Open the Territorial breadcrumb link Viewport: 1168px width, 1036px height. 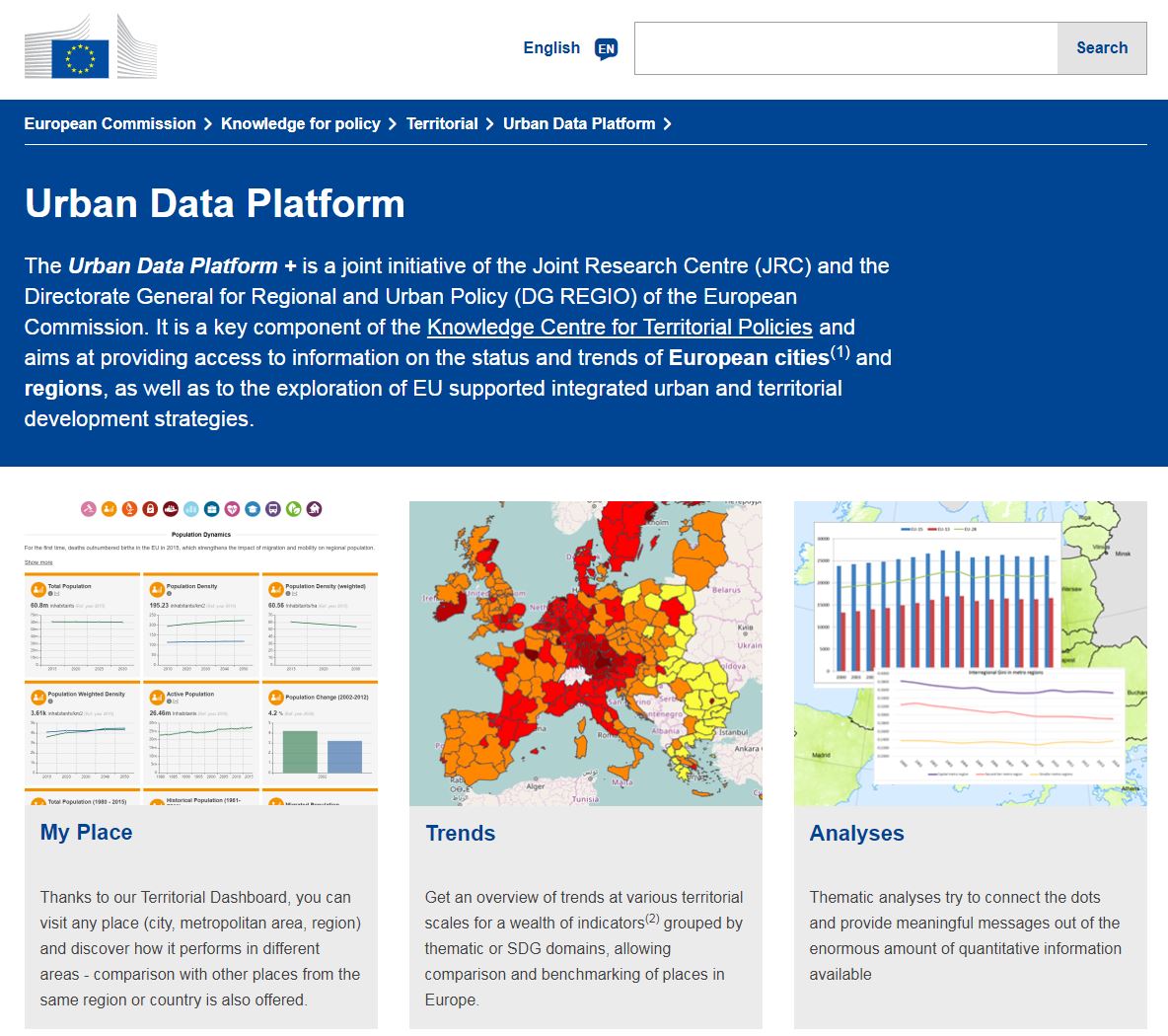tap(442, 123)
